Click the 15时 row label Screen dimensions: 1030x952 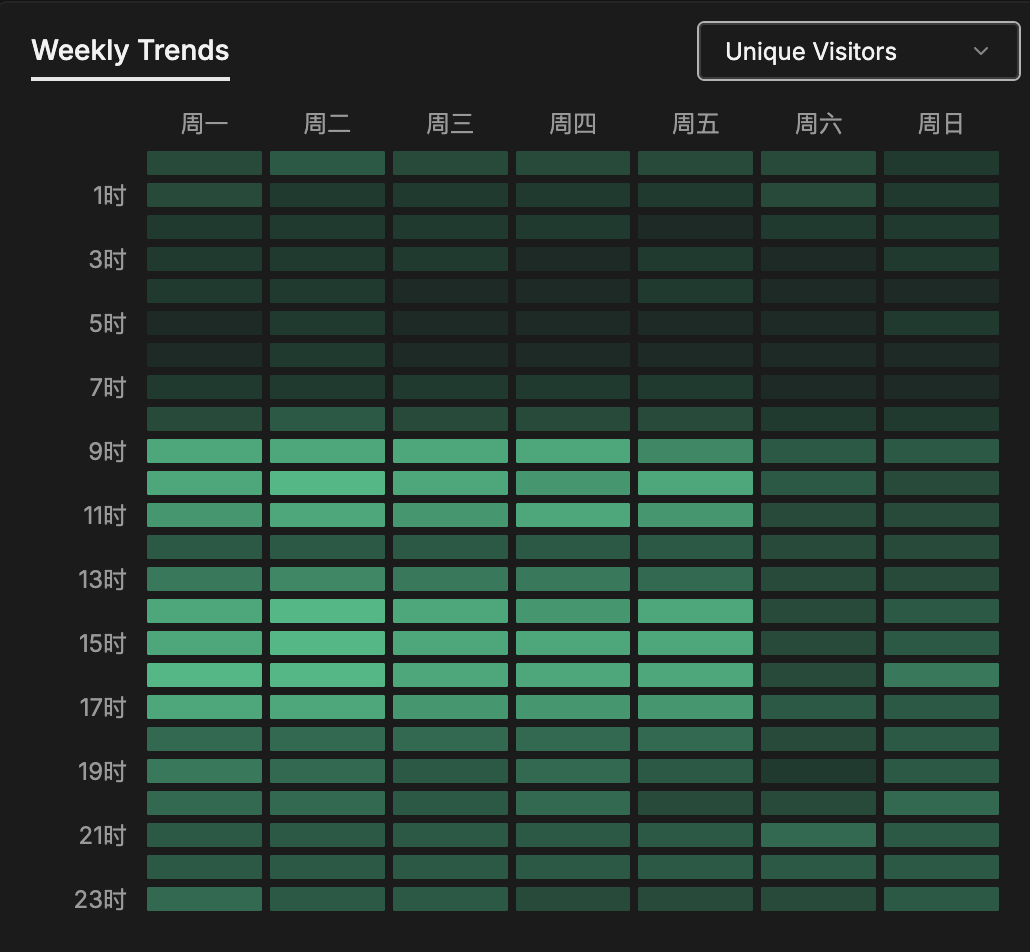104,643
